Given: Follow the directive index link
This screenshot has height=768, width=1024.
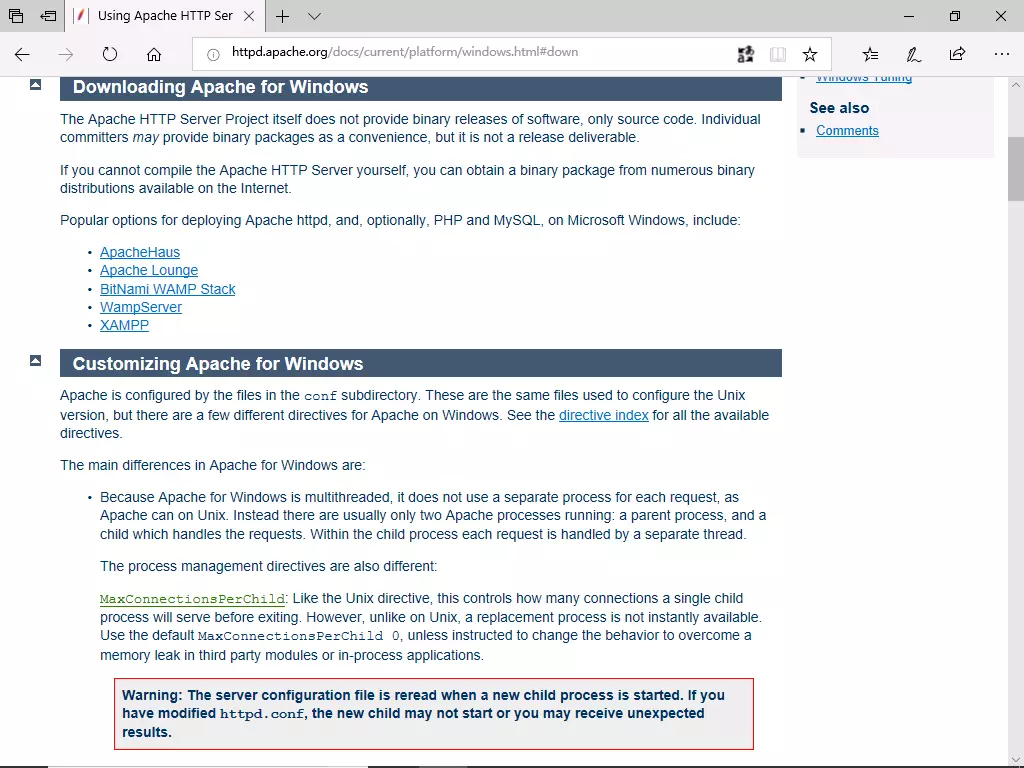Looking at the screenshot, I should [603, 415].
